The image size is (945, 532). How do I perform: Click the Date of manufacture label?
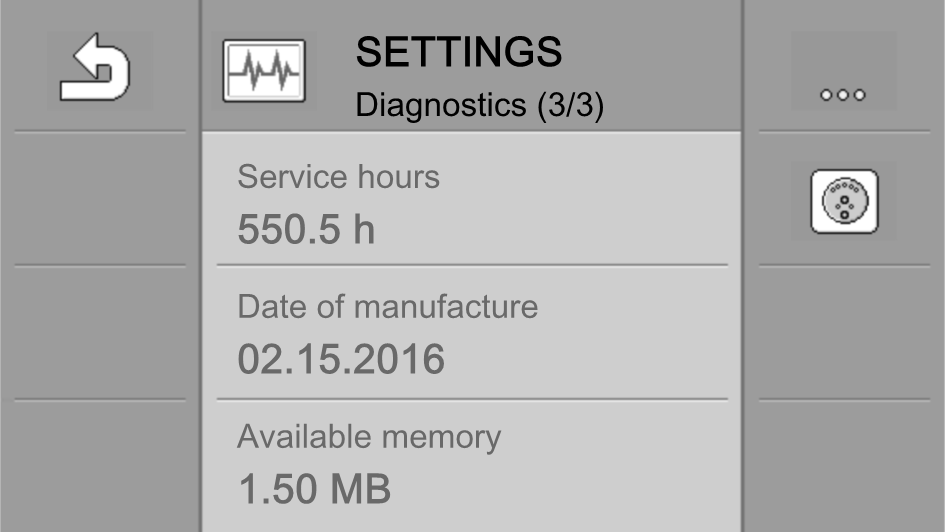387,306
